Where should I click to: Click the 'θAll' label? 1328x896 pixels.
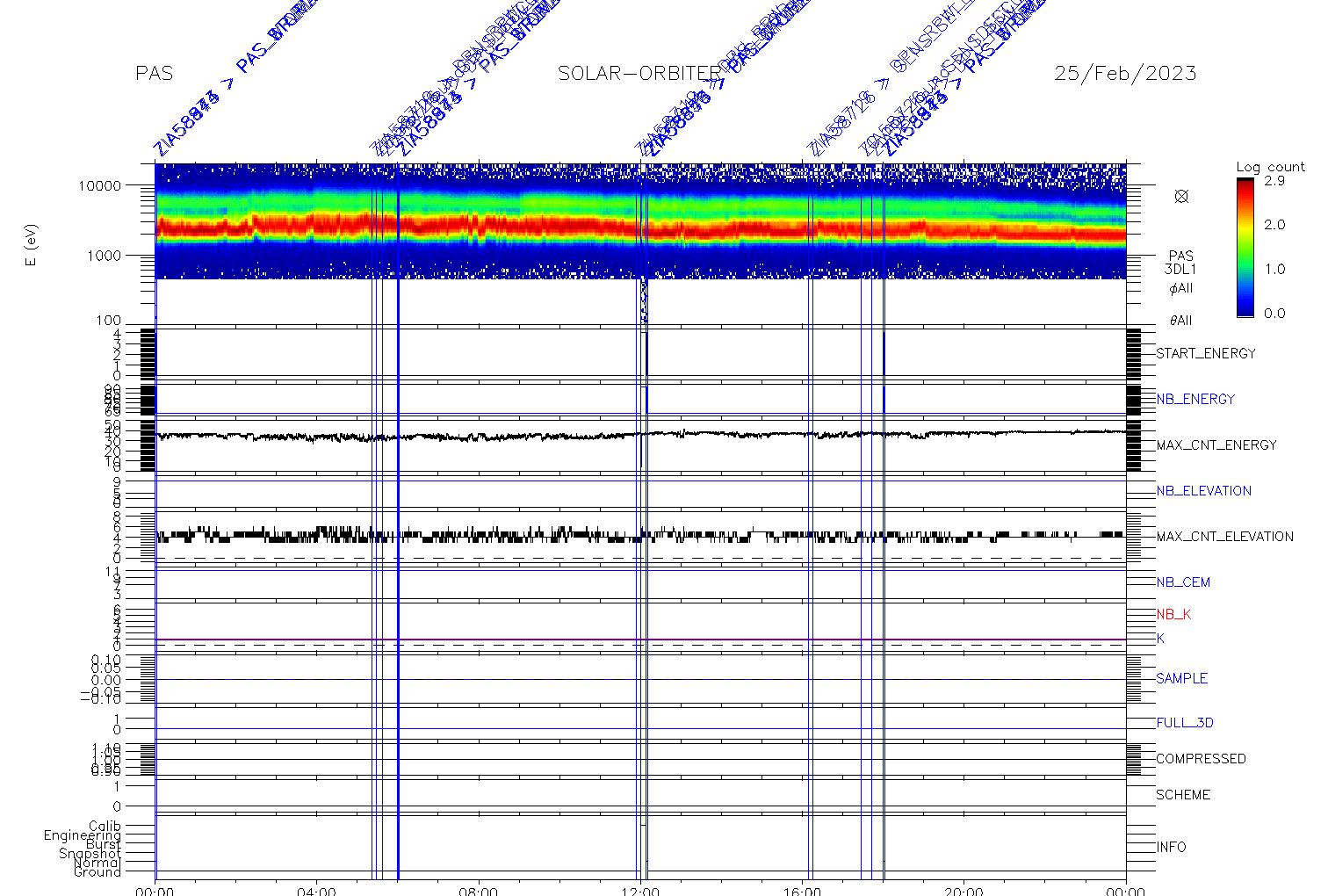(x=1180, y=321)
